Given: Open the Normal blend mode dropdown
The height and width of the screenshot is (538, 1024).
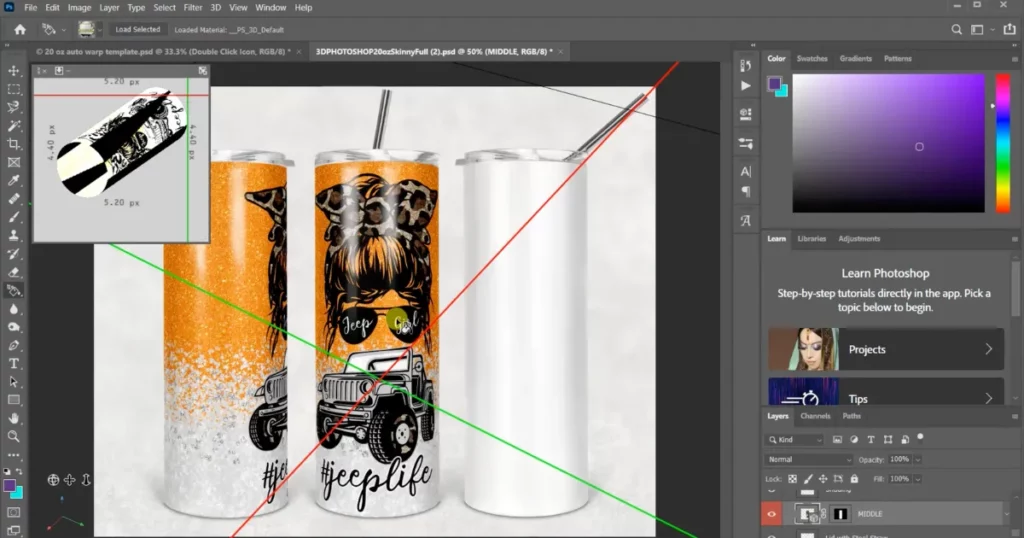Looking at the screenshot, I should coord(809,460).
